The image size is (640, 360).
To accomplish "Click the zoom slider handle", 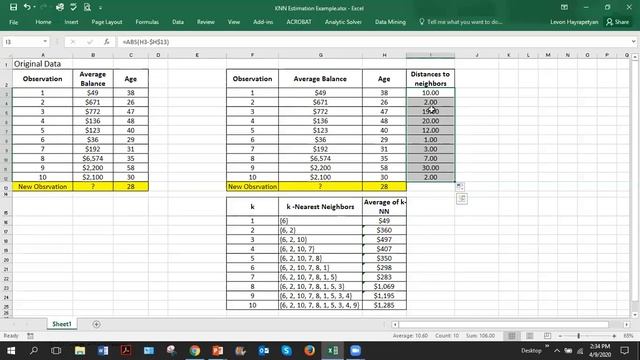I will click(x=578, y=336).
